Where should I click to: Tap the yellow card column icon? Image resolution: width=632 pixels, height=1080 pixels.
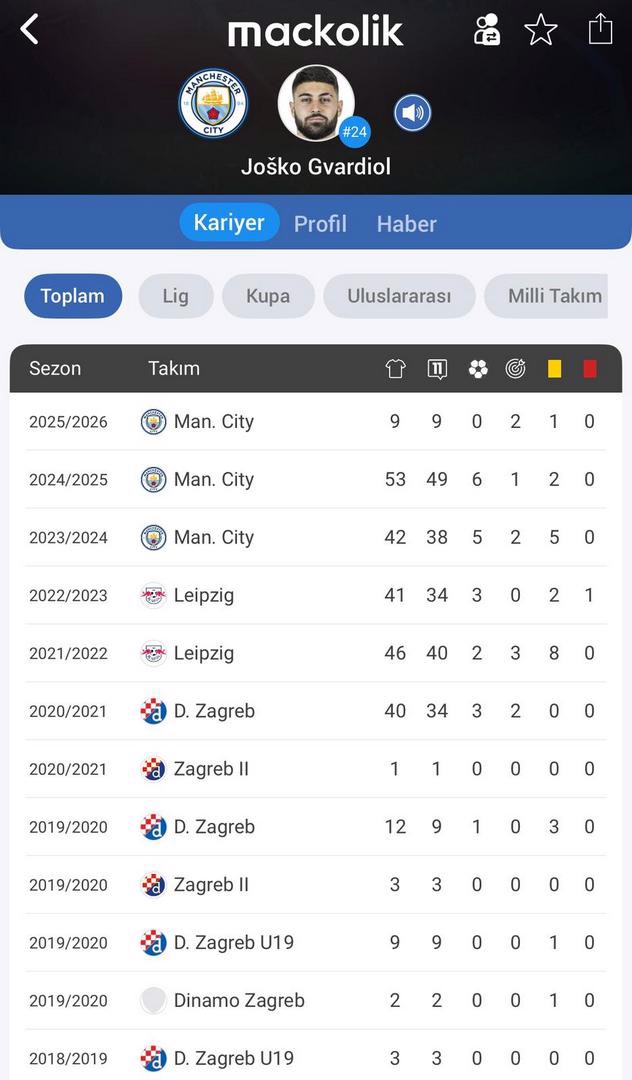coord(554,369)
